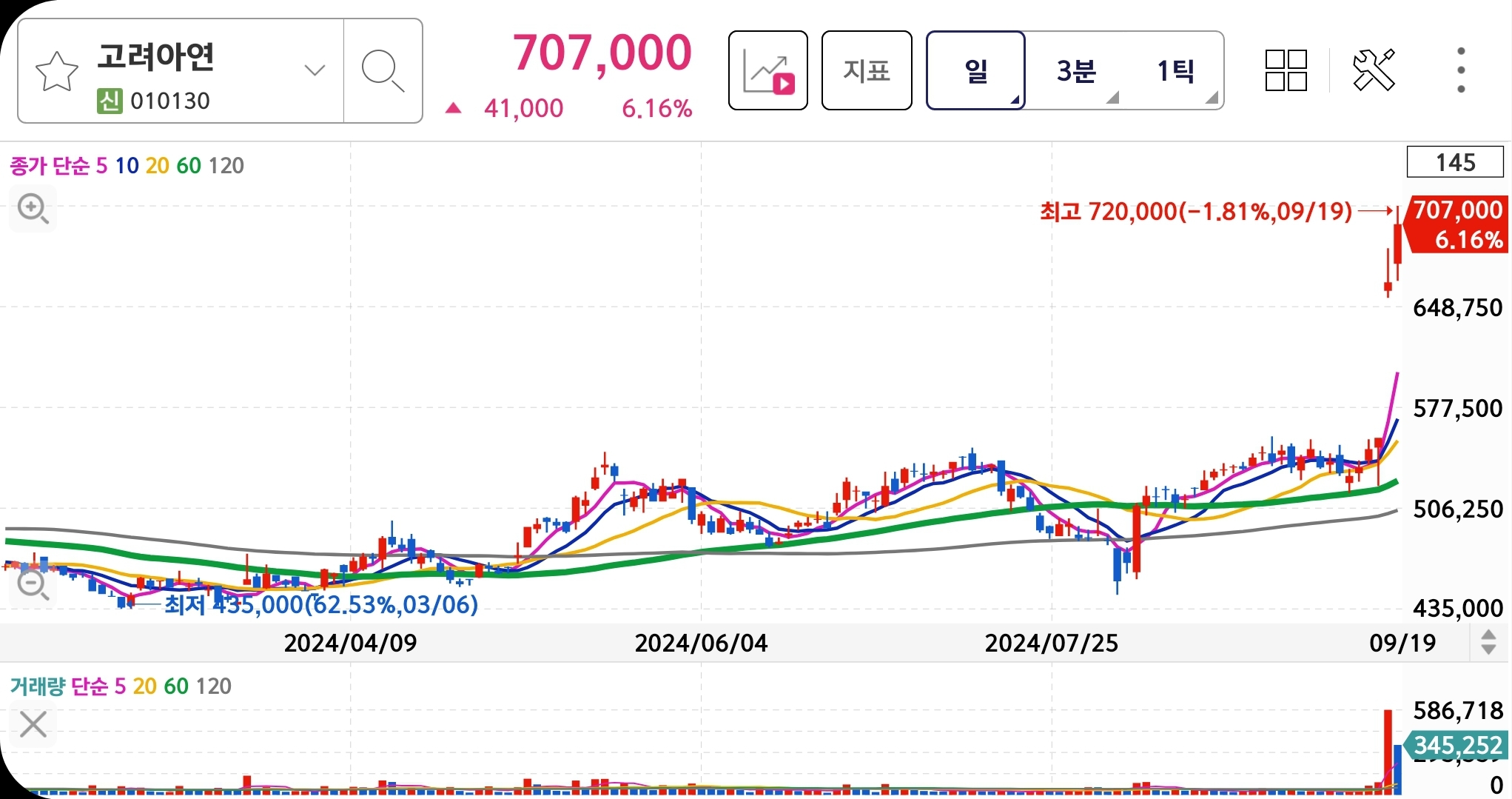Open the multi-chart grid layout icon

pos(1286,70)
